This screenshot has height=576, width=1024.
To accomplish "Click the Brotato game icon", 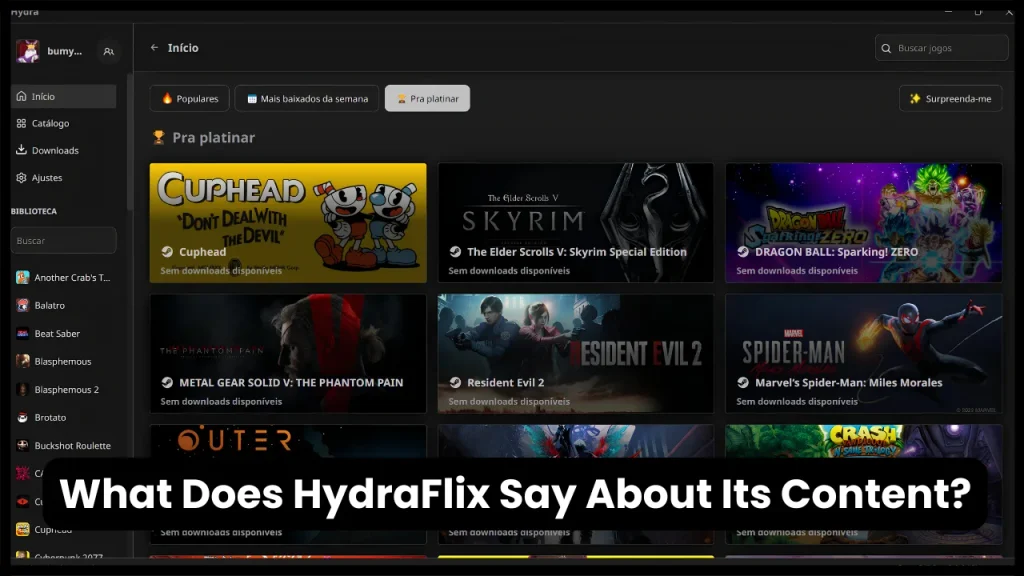I will tap(23, 417).
